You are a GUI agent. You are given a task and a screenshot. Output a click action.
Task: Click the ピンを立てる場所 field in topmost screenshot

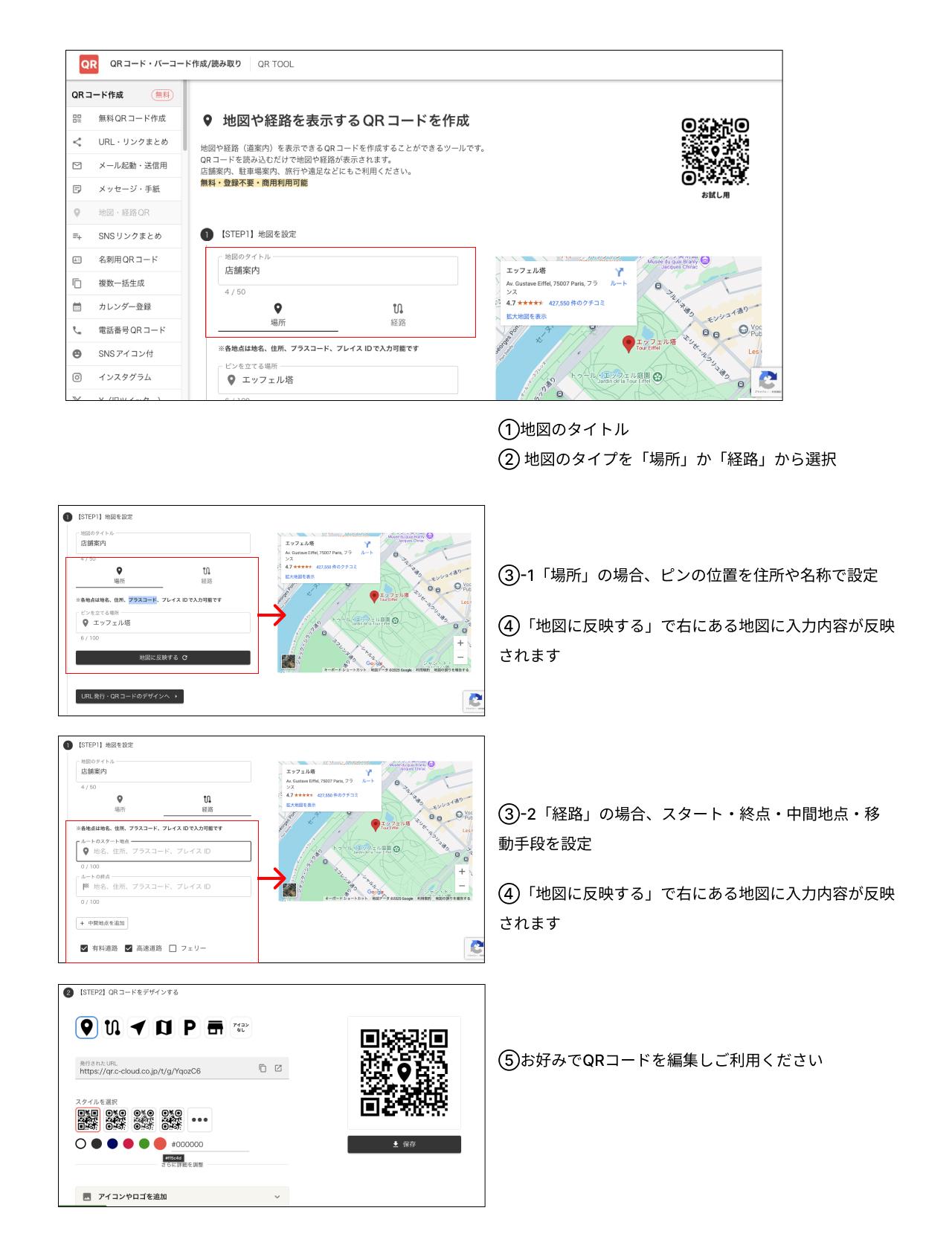tap(338, 380)
